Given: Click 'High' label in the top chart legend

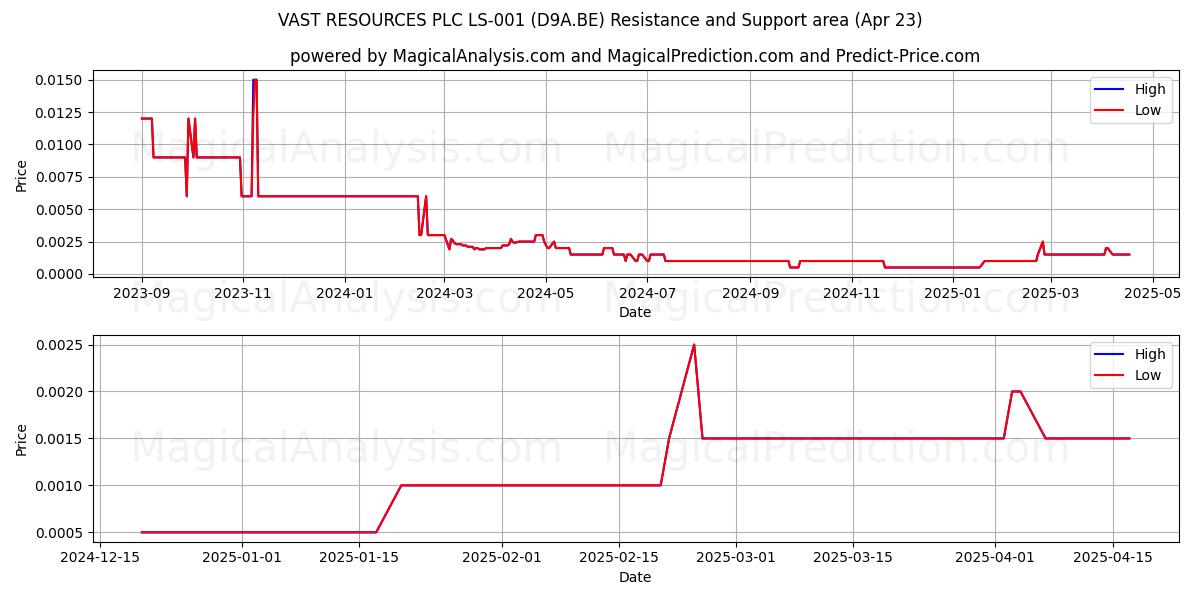Looking at the screenshot, I should pos(1150,89).
